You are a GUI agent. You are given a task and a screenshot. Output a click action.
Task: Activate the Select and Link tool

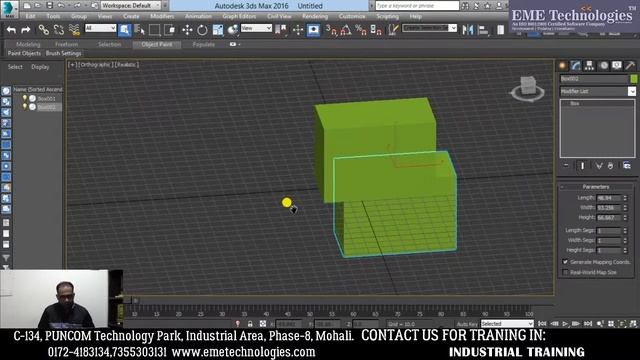click(x=43, y=30)
